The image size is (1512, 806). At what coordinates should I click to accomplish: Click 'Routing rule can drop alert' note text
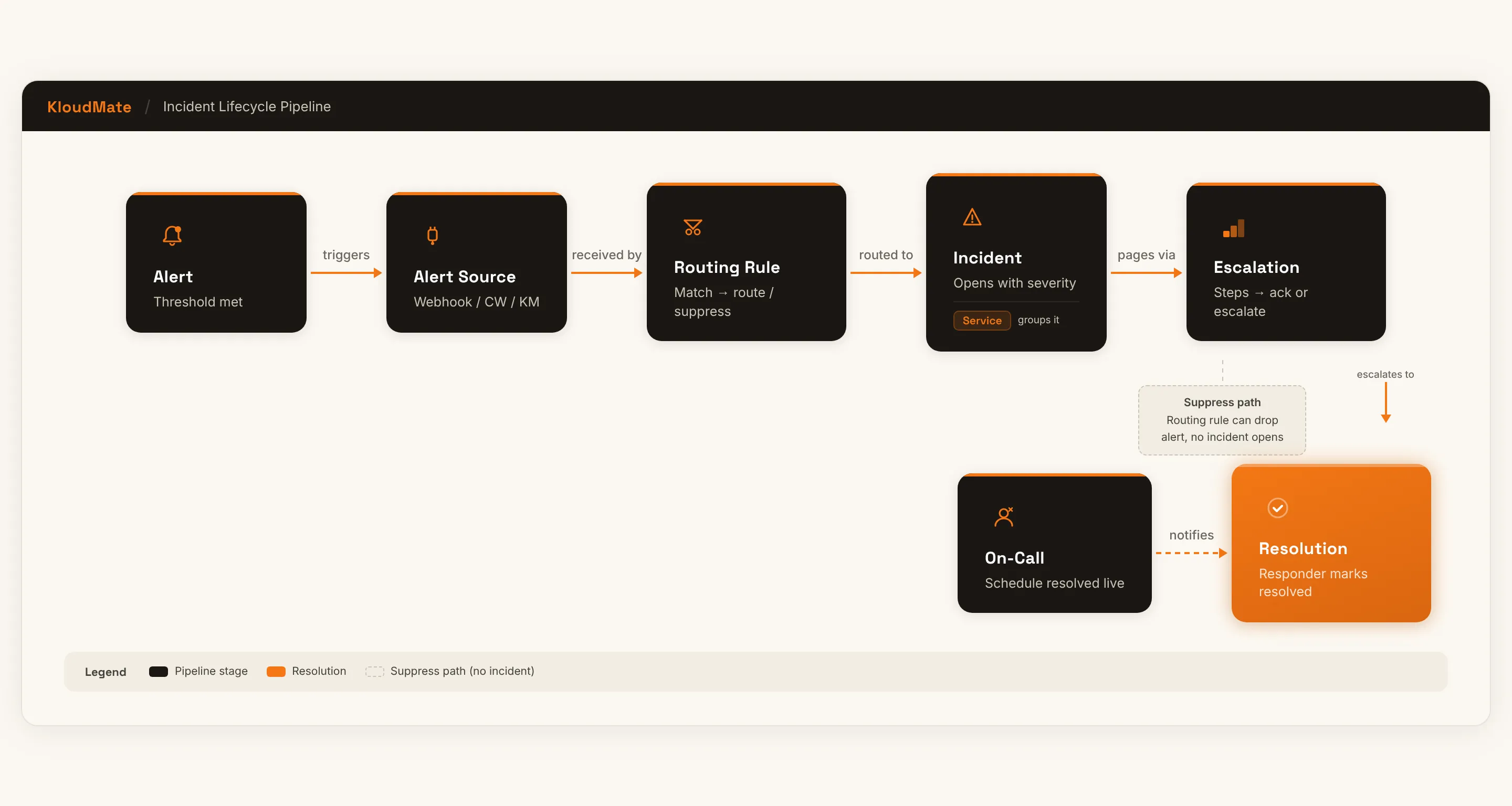(1222, 428)
